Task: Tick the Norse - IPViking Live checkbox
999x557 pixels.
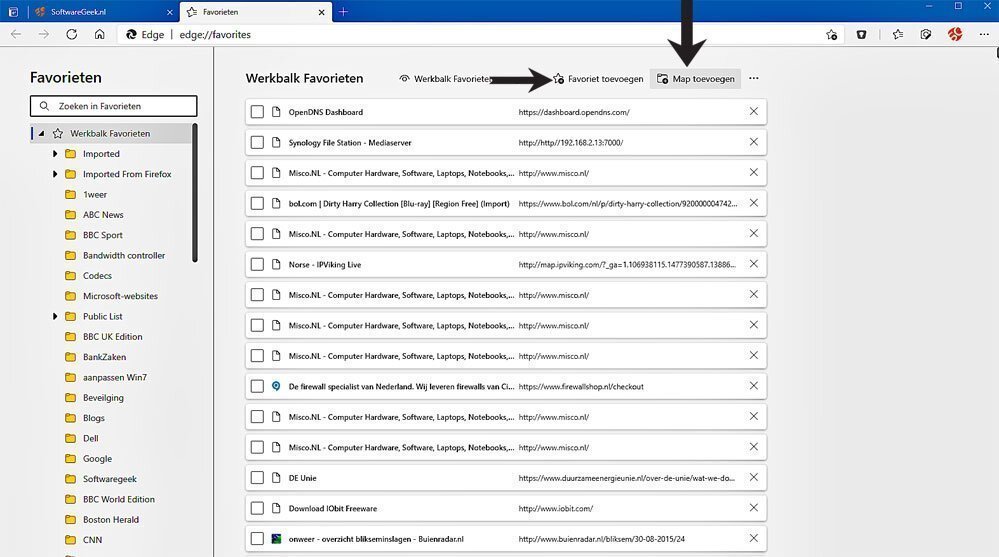Action: click(x=257, y=264)
